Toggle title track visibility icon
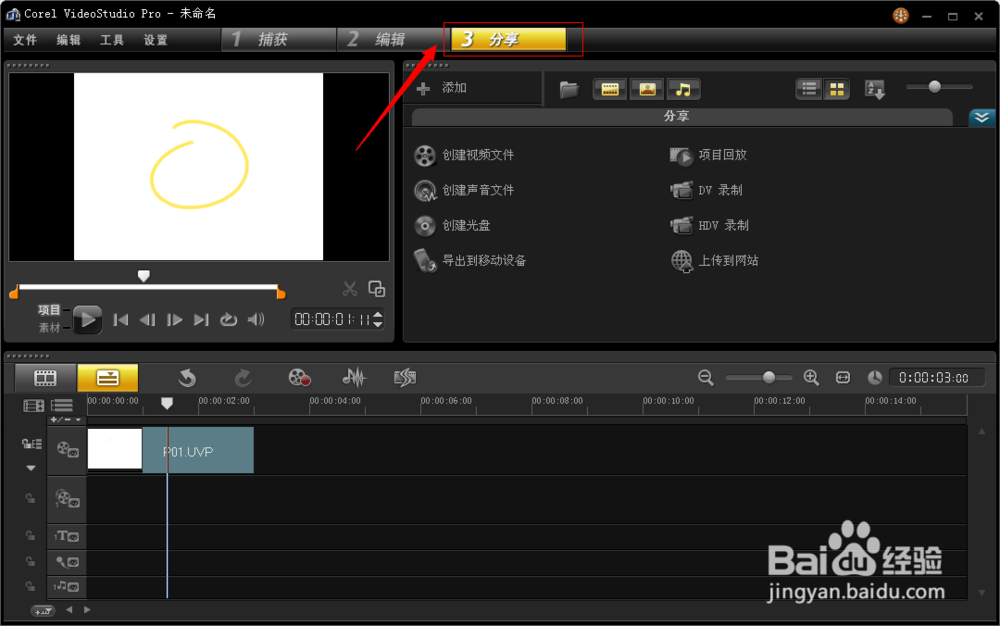 (x=67, y=536)
